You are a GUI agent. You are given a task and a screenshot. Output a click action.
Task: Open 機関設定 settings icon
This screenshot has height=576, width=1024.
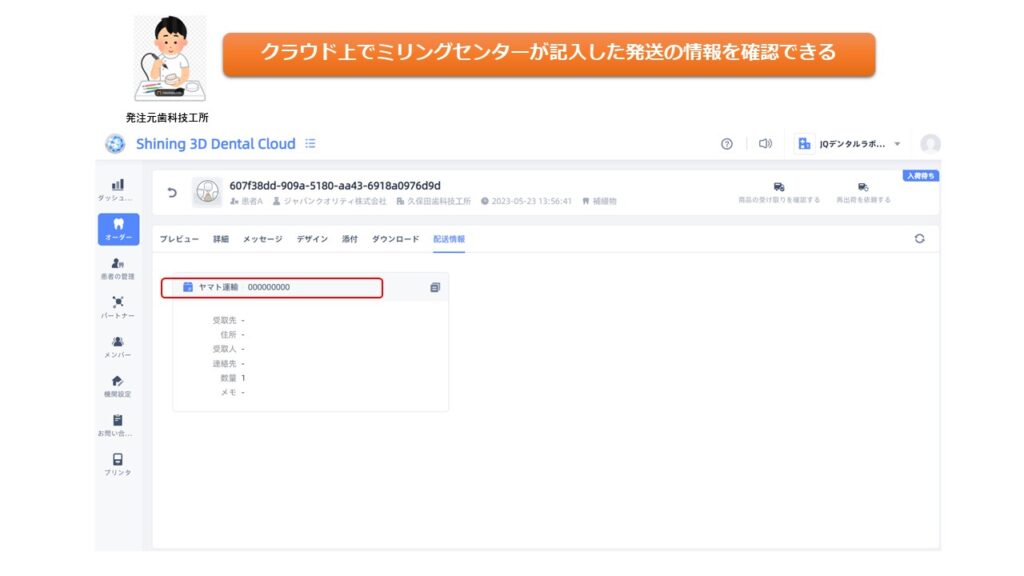click(x=118, y=385)
